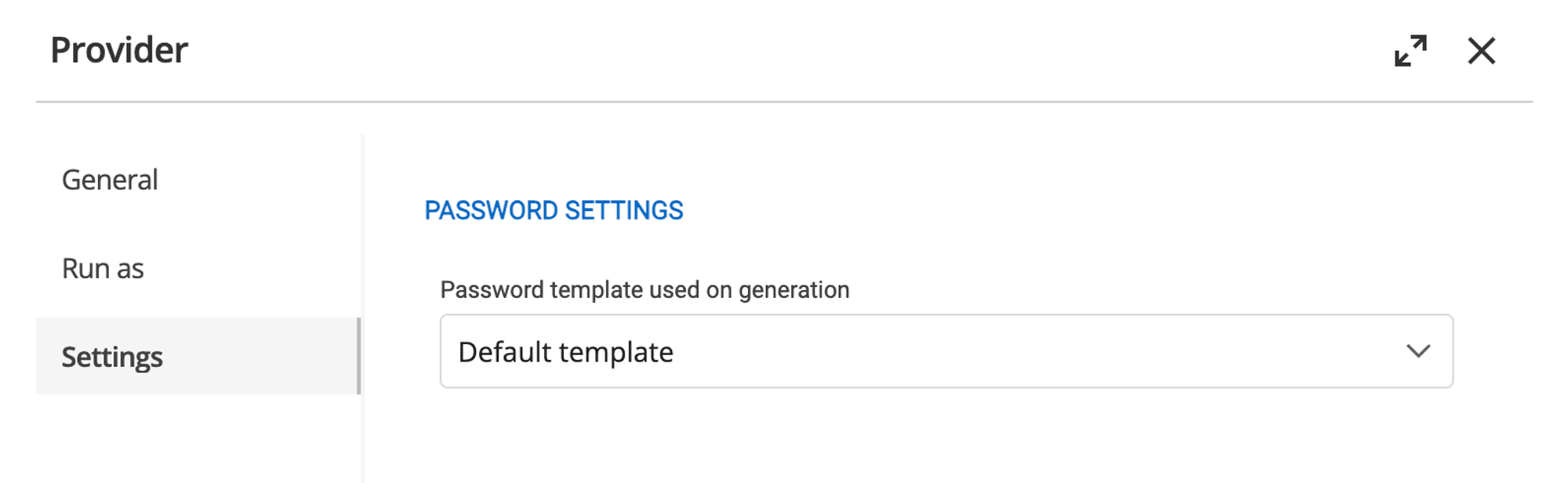Click the PASSWORD SETTINGS section heading
This screenshot has height=483, width=1568.
554,210
